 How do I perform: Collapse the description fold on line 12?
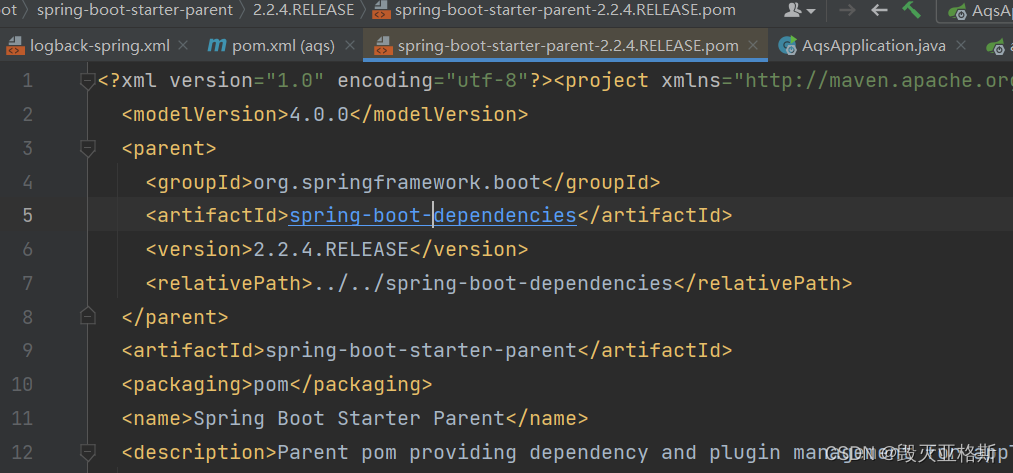pos(87,451)
